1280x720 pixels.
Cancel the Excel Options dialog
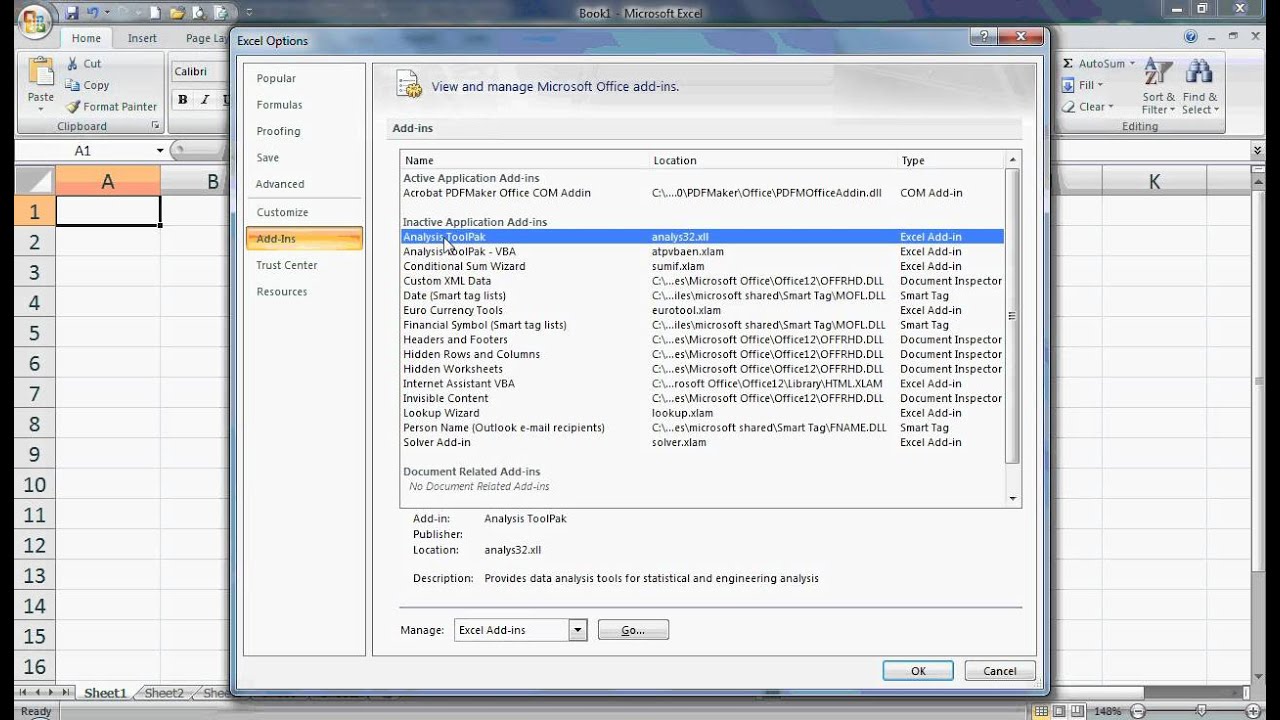point(1000,671)
